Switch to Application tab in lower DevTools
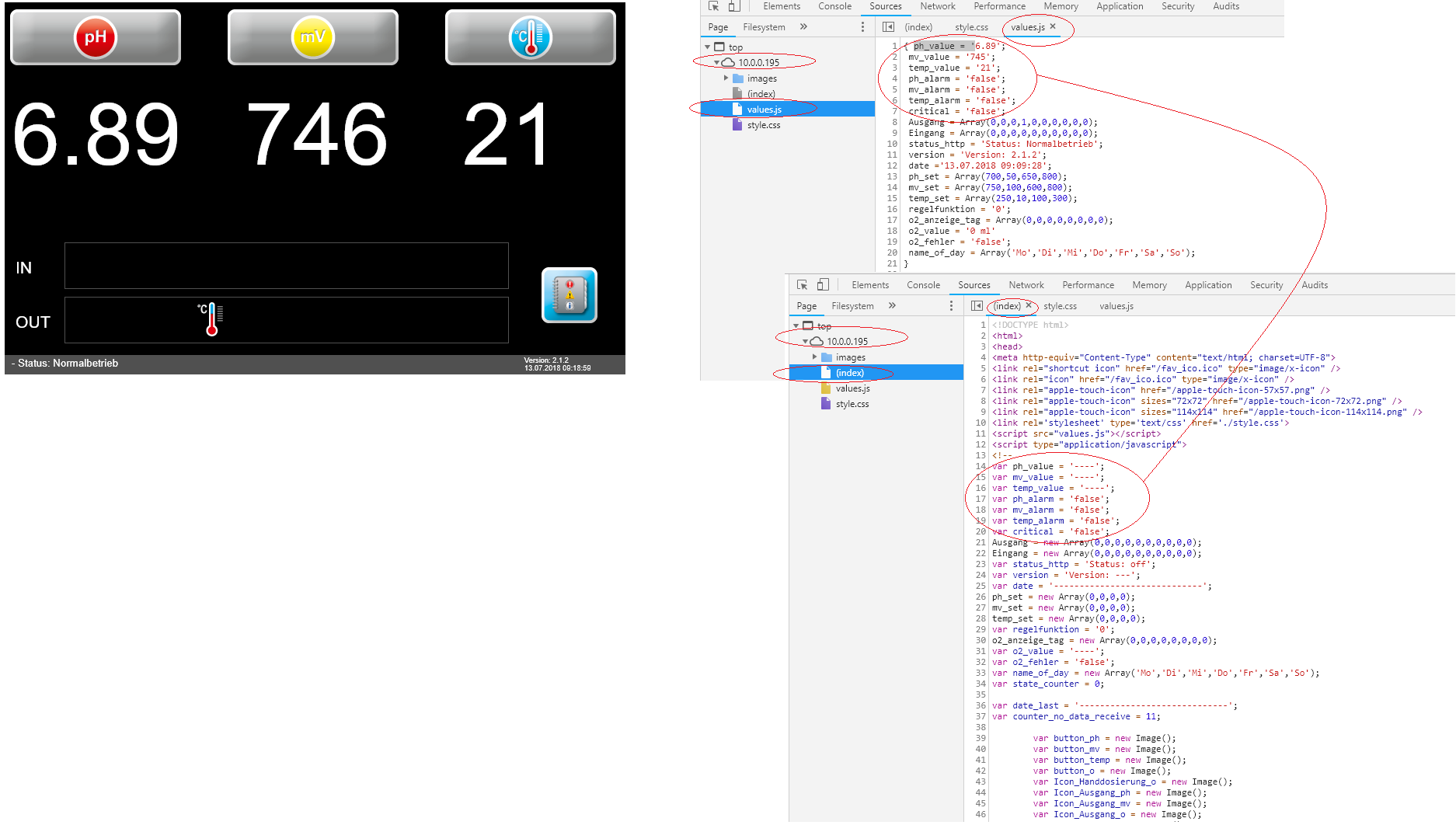The height and width of the screenshot is (825, 1456). [x=1208, y=285]
